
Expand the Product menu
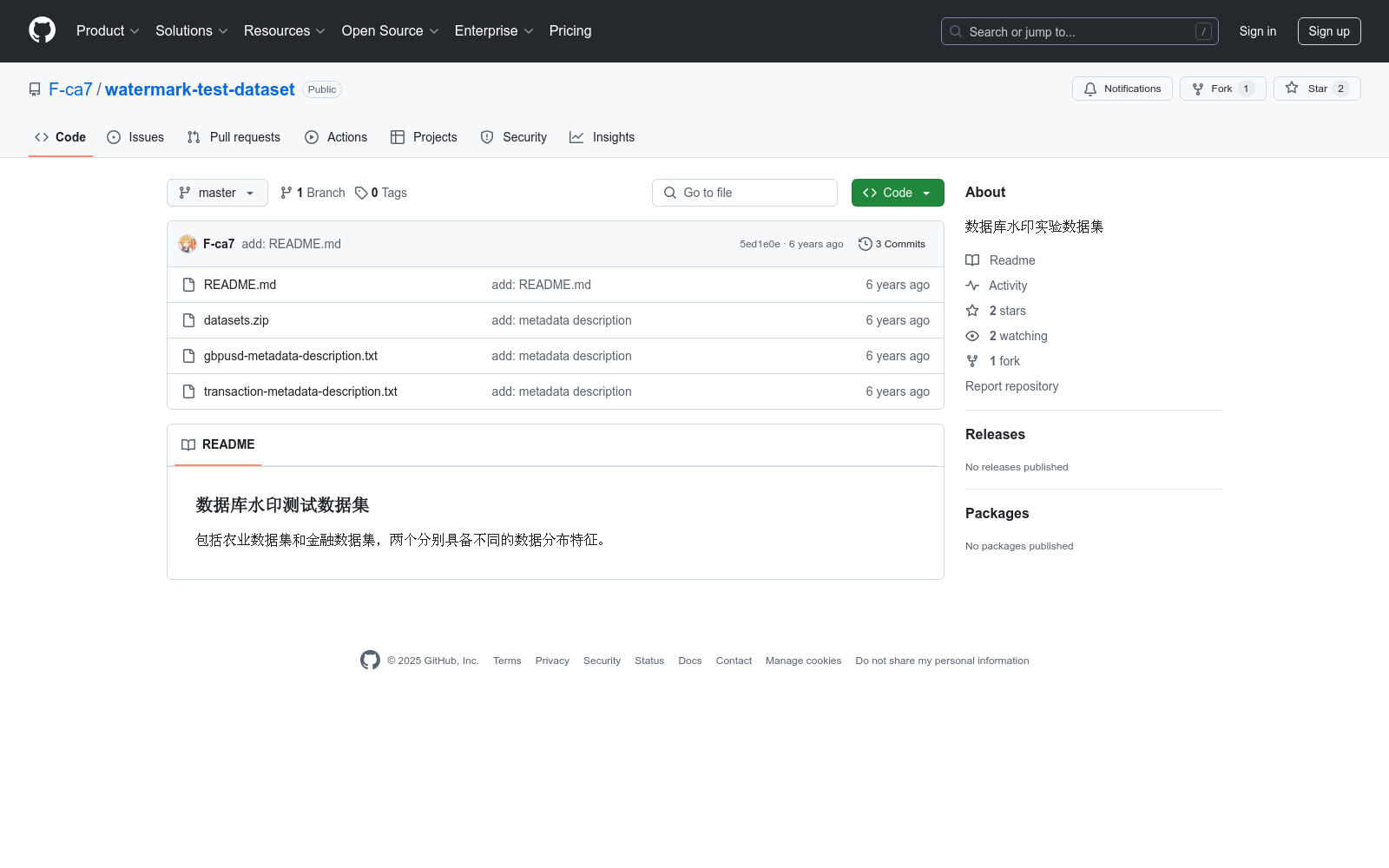108,31
